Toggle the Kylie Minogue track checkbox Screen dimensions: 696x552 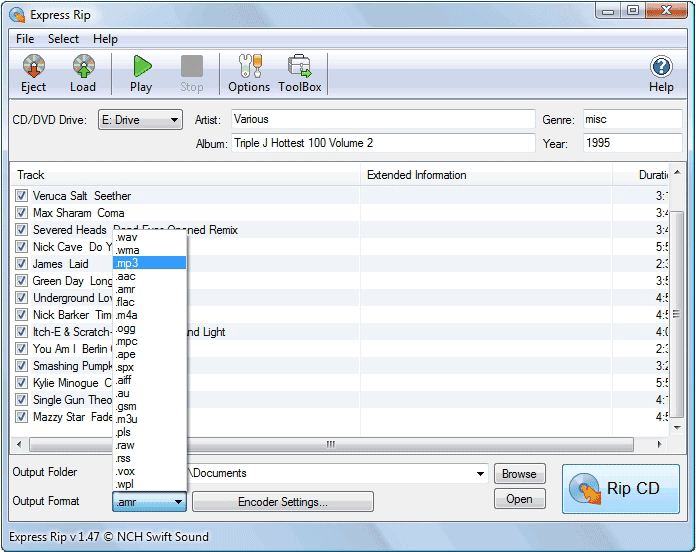coord(21,383)
